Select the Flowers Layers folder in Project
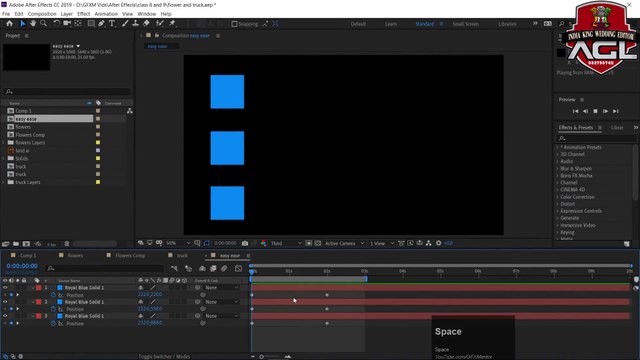This screenshot has height=360, width=640. (x=30, y=142)
